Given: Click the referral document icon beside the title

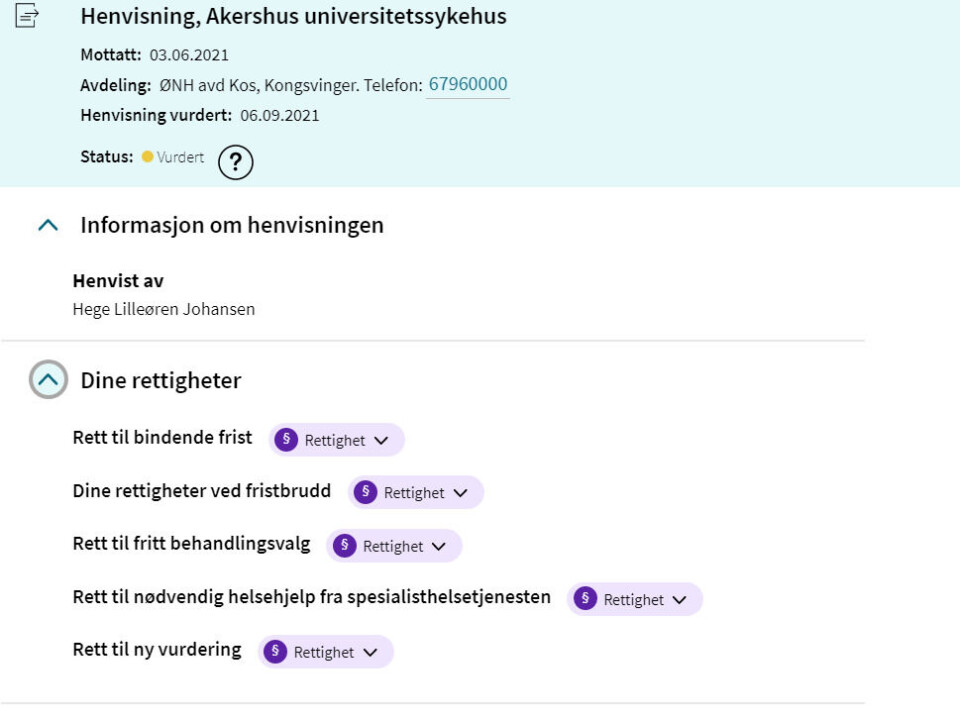Looking at the screenshot, I should coord(26,15).
